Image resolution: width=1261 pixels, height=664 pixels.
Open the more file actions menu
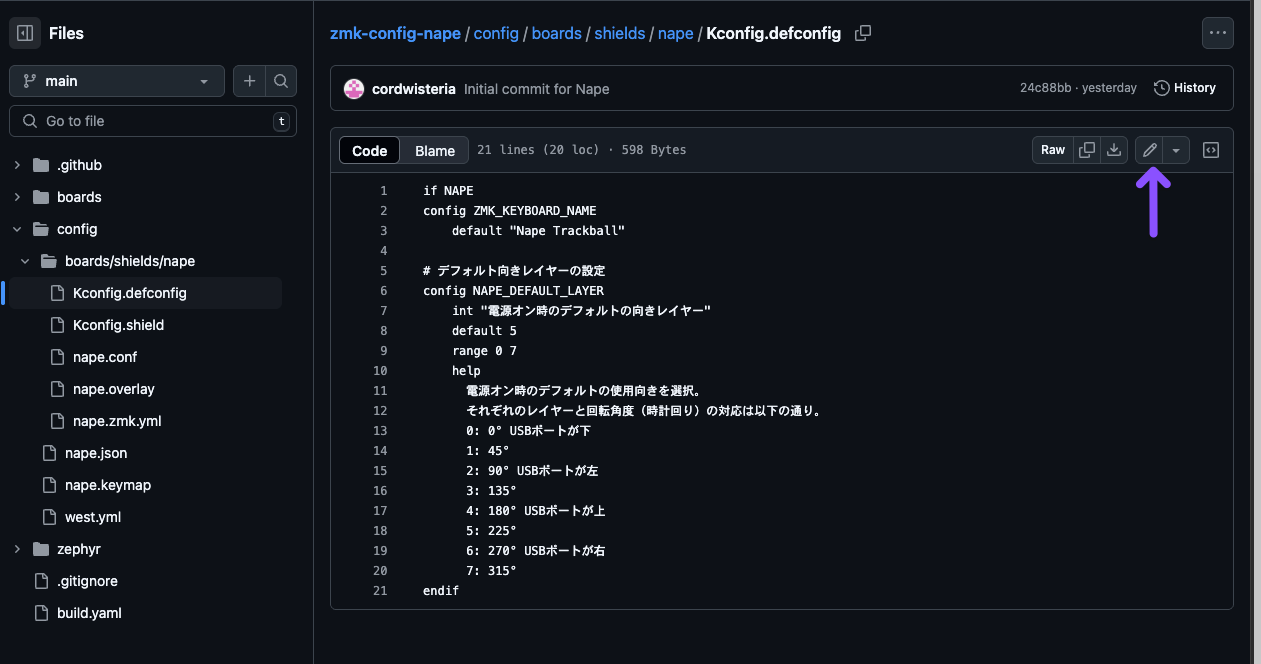click(x=1217, y=33)
